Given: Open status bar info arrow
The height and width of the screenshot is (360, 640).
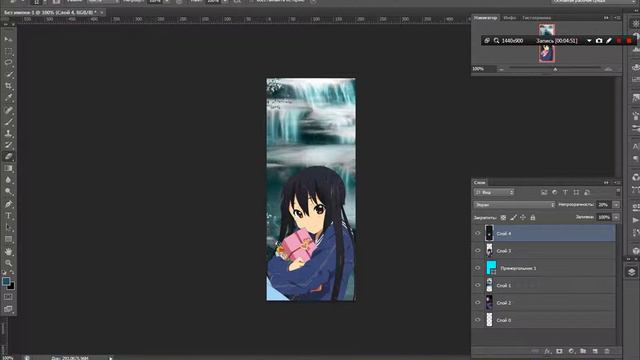Looking at the screenshot, I should (111, 358).
